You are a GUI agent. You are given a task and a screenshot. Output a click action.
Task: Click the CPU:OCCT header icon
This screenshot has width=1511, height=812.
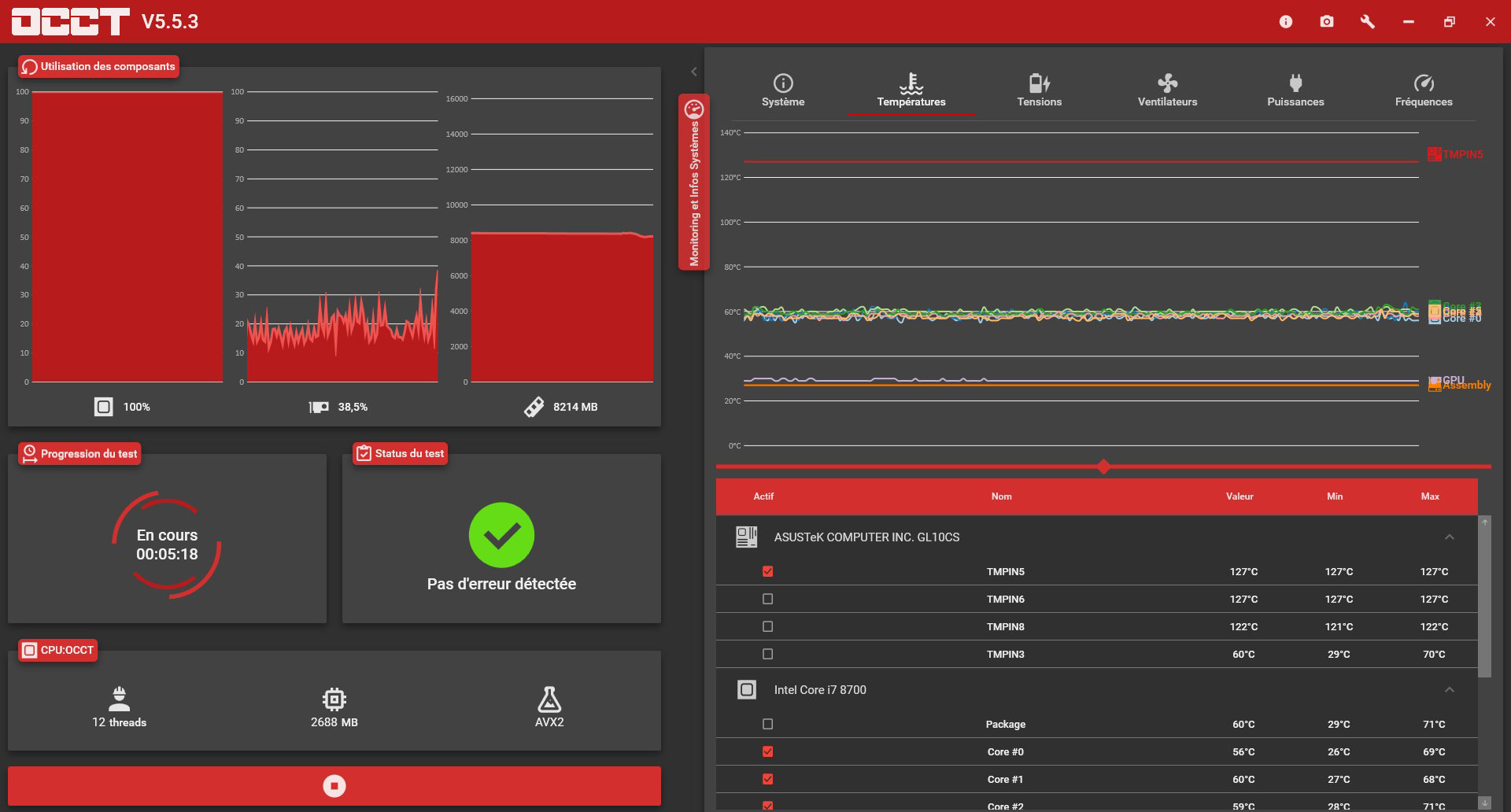tap(29, 650)
